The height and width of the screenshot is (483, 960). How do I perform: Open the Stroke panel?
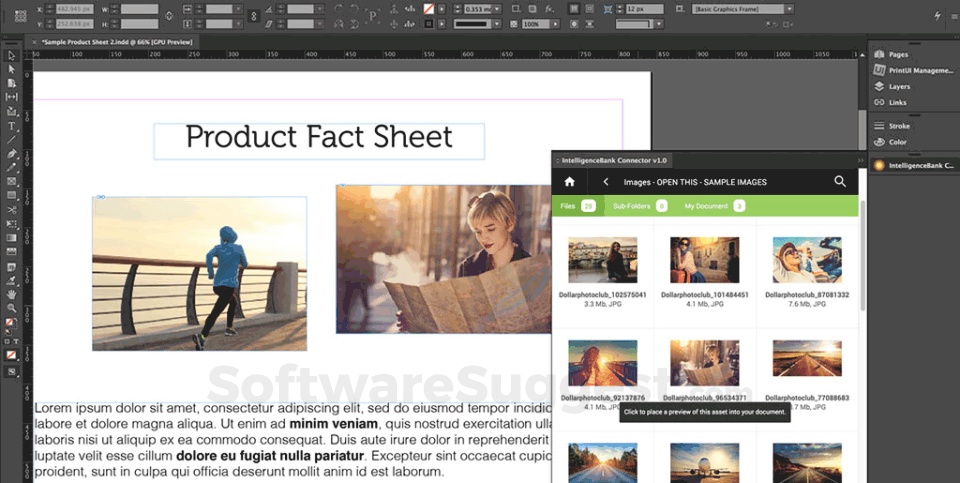(892, 125)
